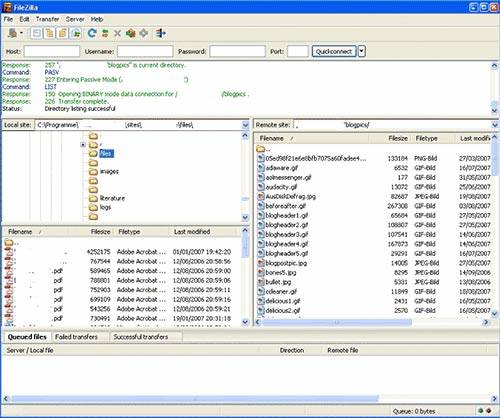Click the remote parent folder '..' icon
500x418 pixels.
tap(261, 149)
